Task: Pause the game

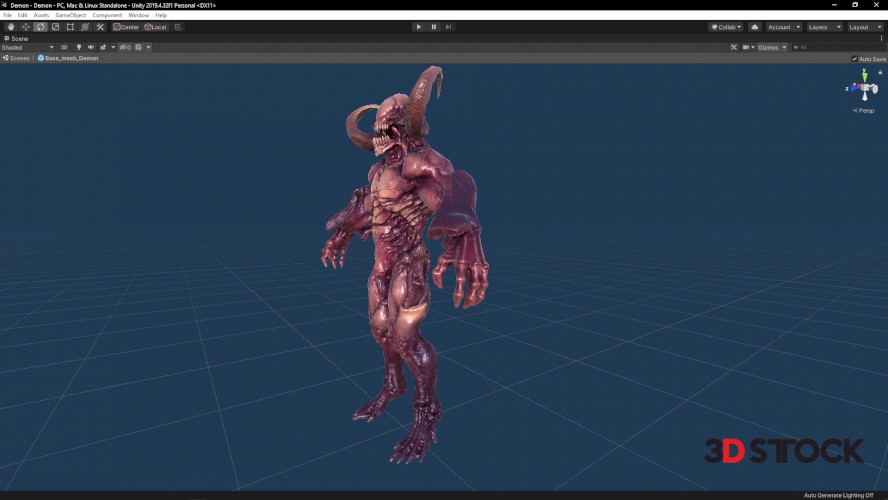Action: pyautogui.click(x=434, y=27)
